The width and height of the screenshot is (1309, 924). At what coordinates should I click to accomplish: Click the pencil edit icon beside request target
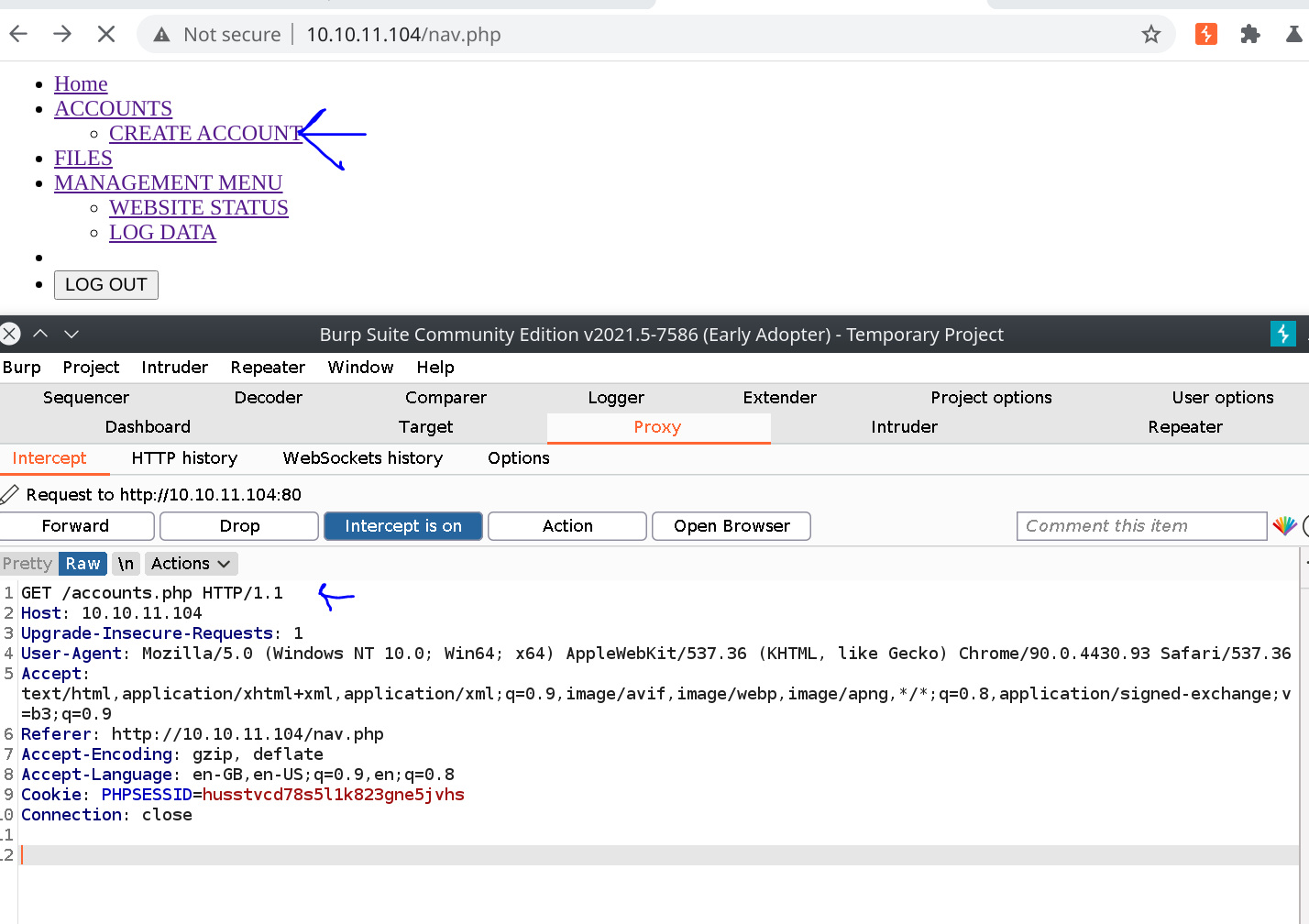10,495
